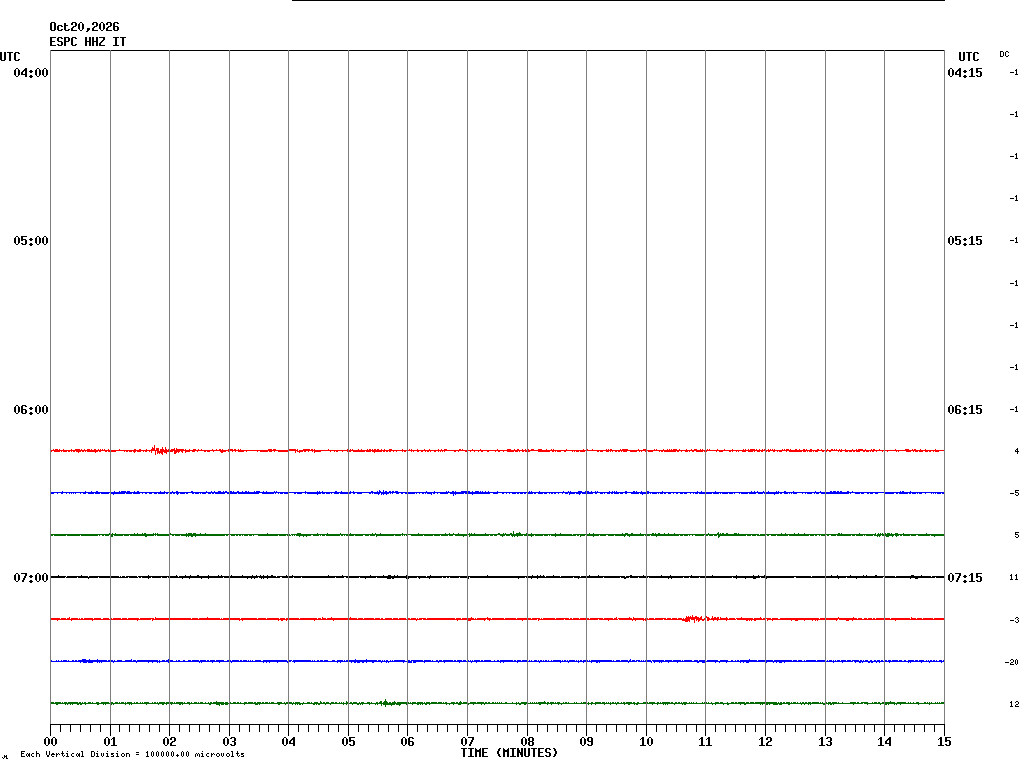This screenshot has height=768, width=1024.
Task: Click the 07:00 start time label
Action: 31,578
